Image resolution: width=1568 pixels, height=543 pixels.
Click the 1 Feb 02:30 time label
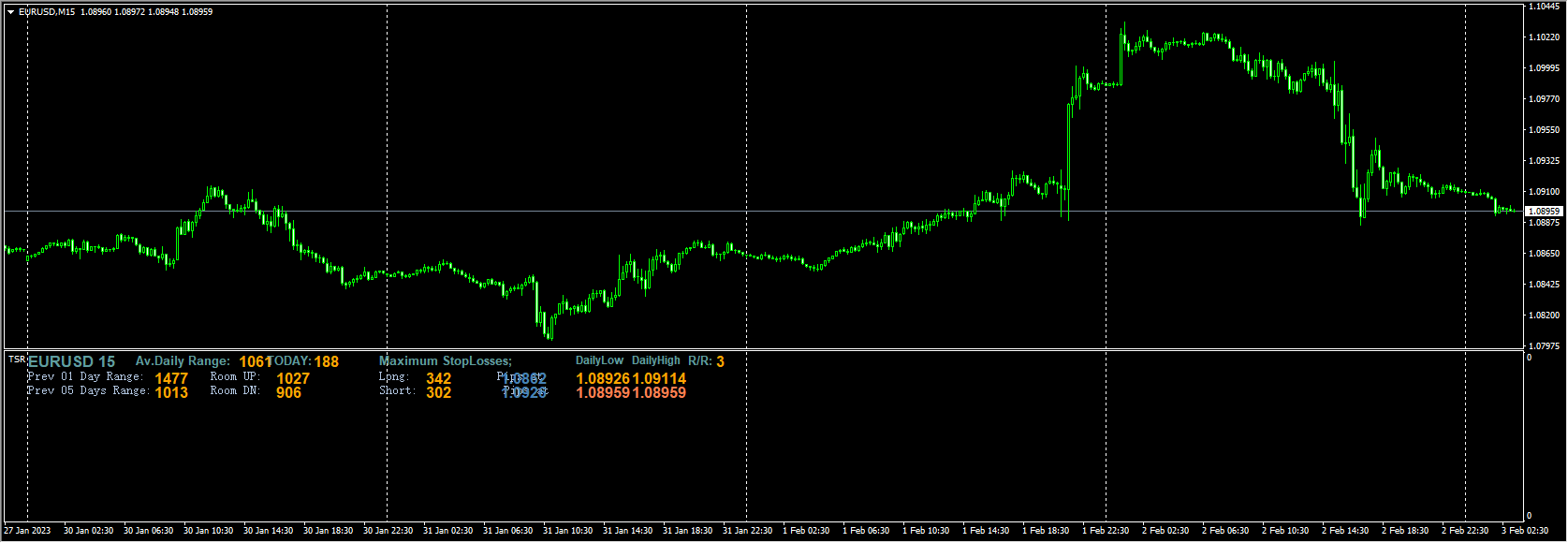tap(806, 531)
